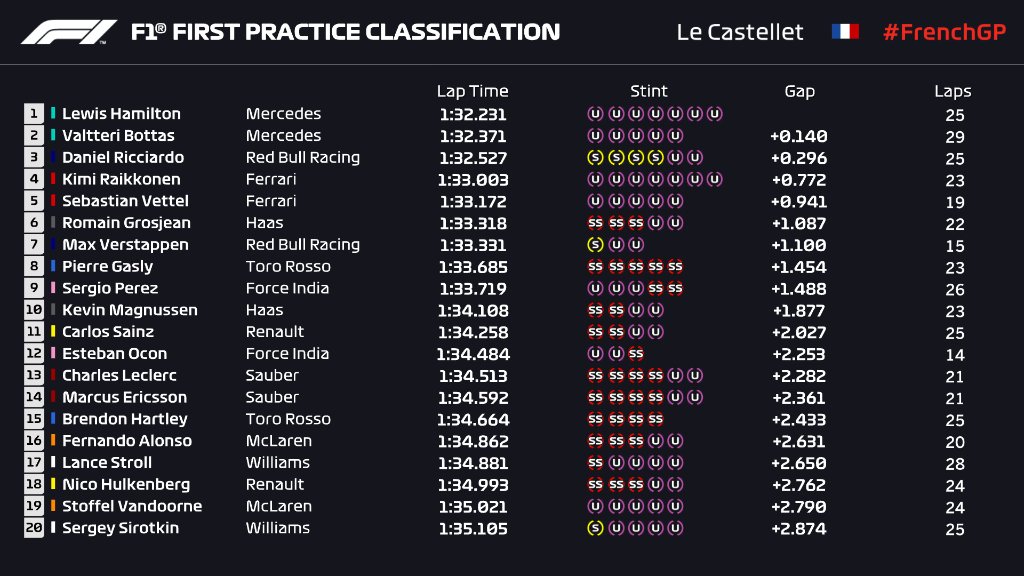1024x576 pixels.
Task: Click the Gap column header
Action: 799,91
